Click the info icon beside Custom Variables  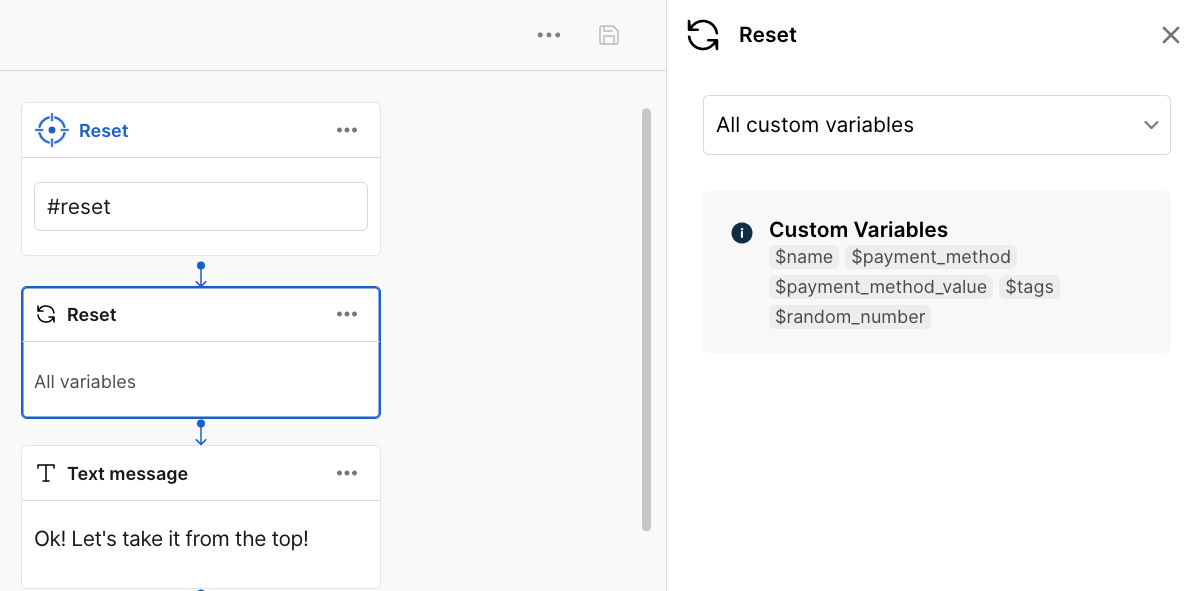coord(742,233)
